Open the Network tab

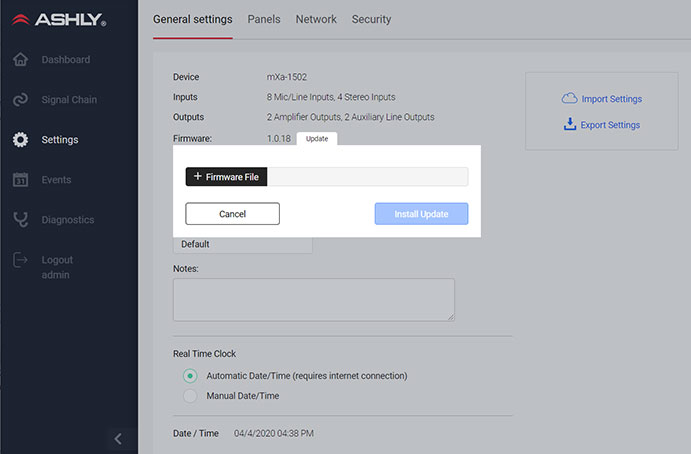click(316, 19)
